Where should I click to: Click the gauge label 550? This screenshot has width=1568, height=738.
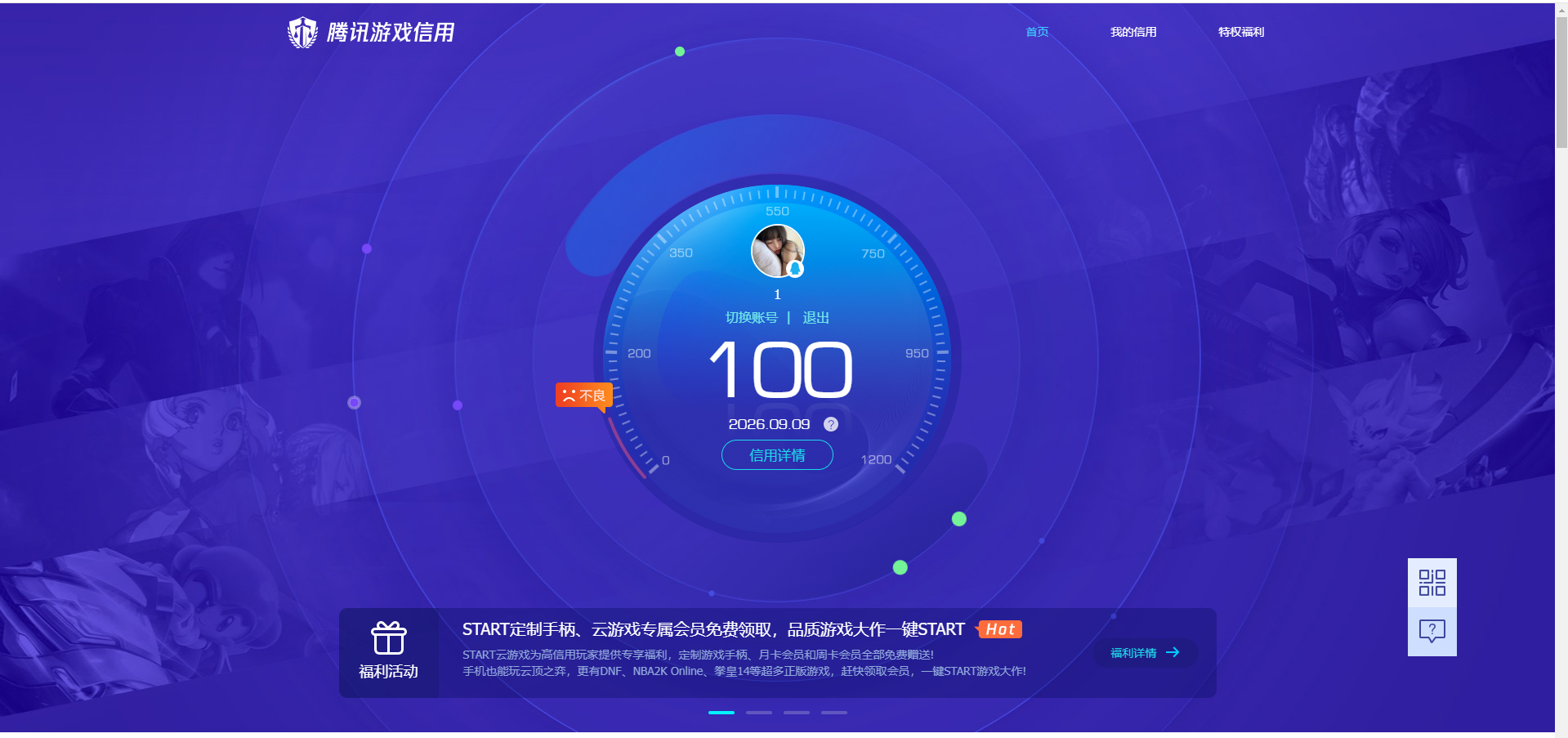pos(777,211)
